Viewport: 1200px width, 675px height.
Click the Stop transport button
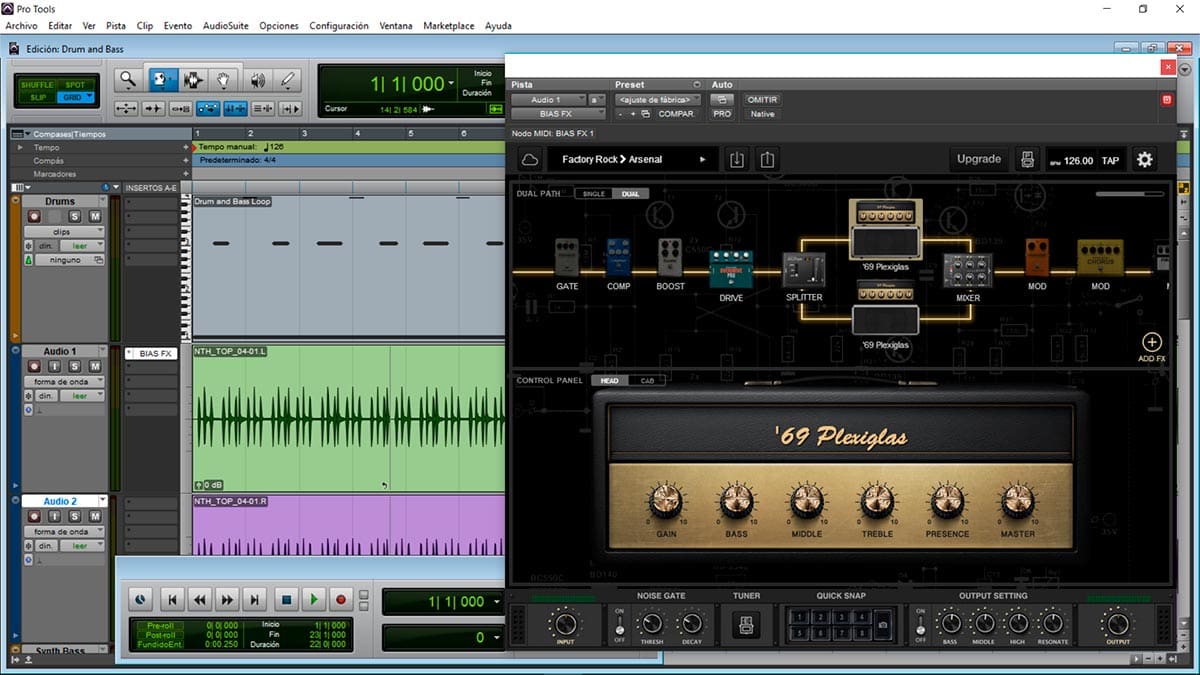285,600
